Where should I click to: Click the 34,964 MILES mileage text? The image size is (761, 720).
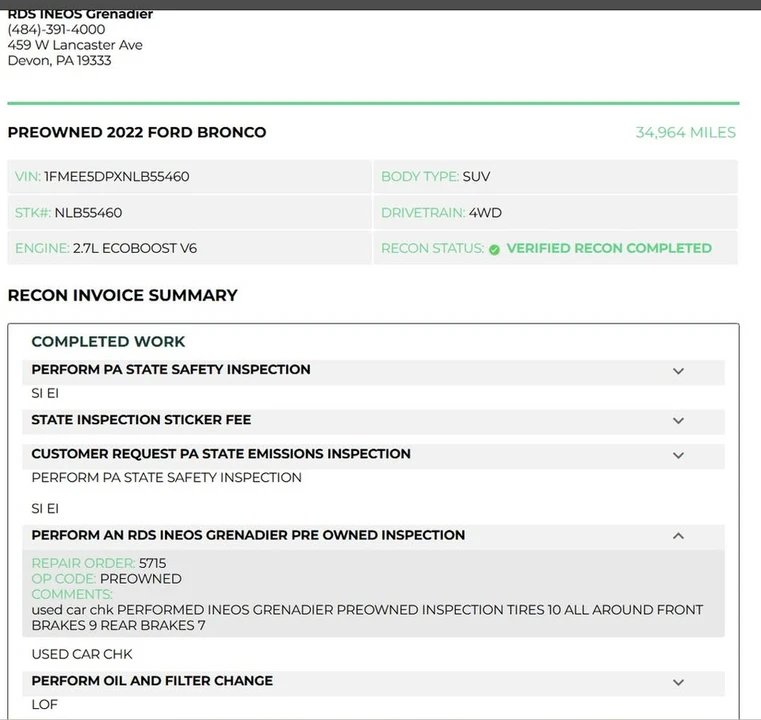685,132
